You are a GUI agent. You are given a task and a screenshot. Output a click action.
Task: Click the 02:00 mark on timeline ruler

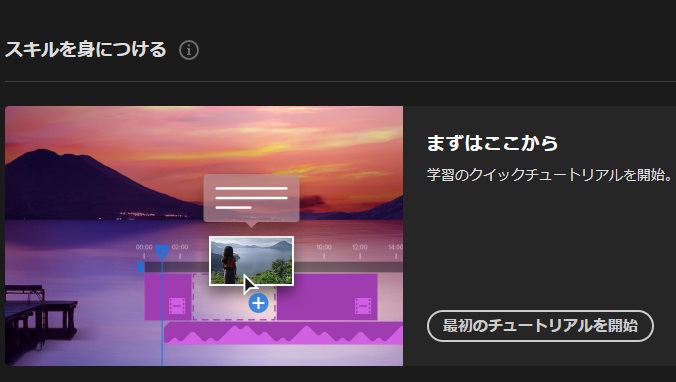(x=180, y=247)
